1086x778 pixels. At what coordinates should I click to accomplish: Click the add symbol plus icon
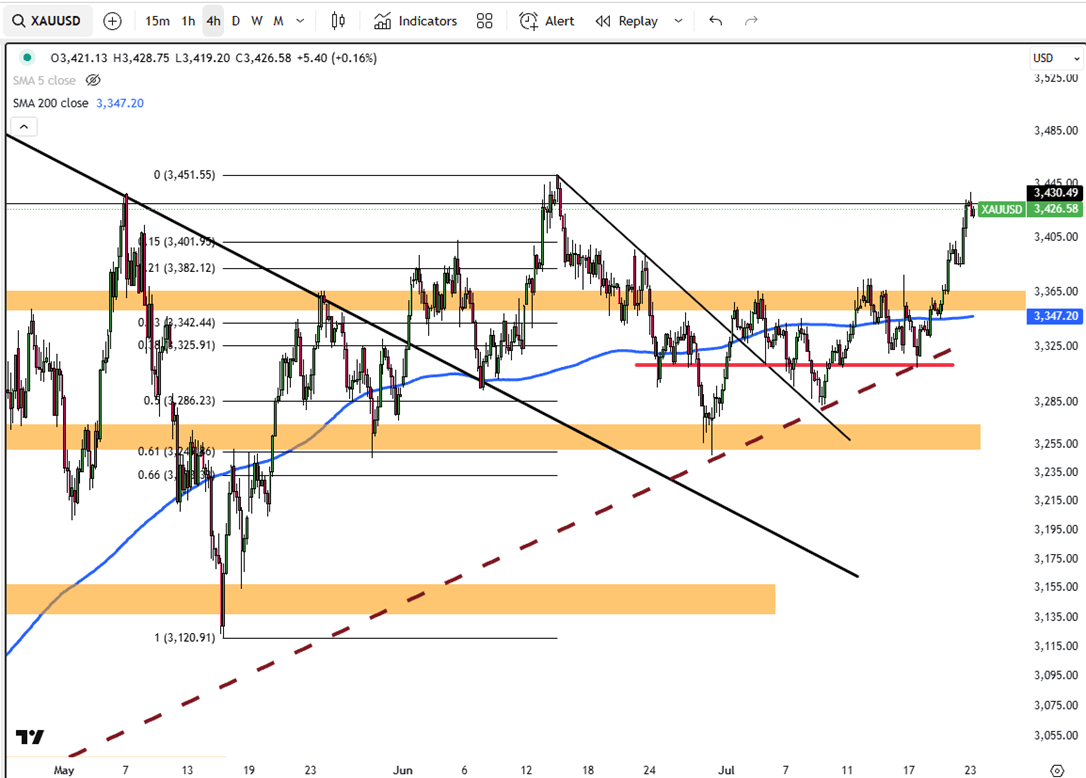(112, 21)
